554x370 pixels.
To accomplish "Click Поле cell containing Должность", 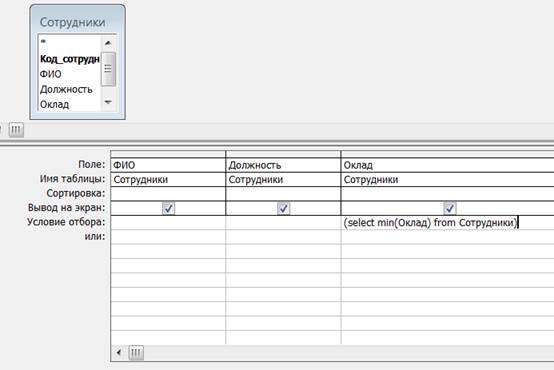I will [283, 165].
